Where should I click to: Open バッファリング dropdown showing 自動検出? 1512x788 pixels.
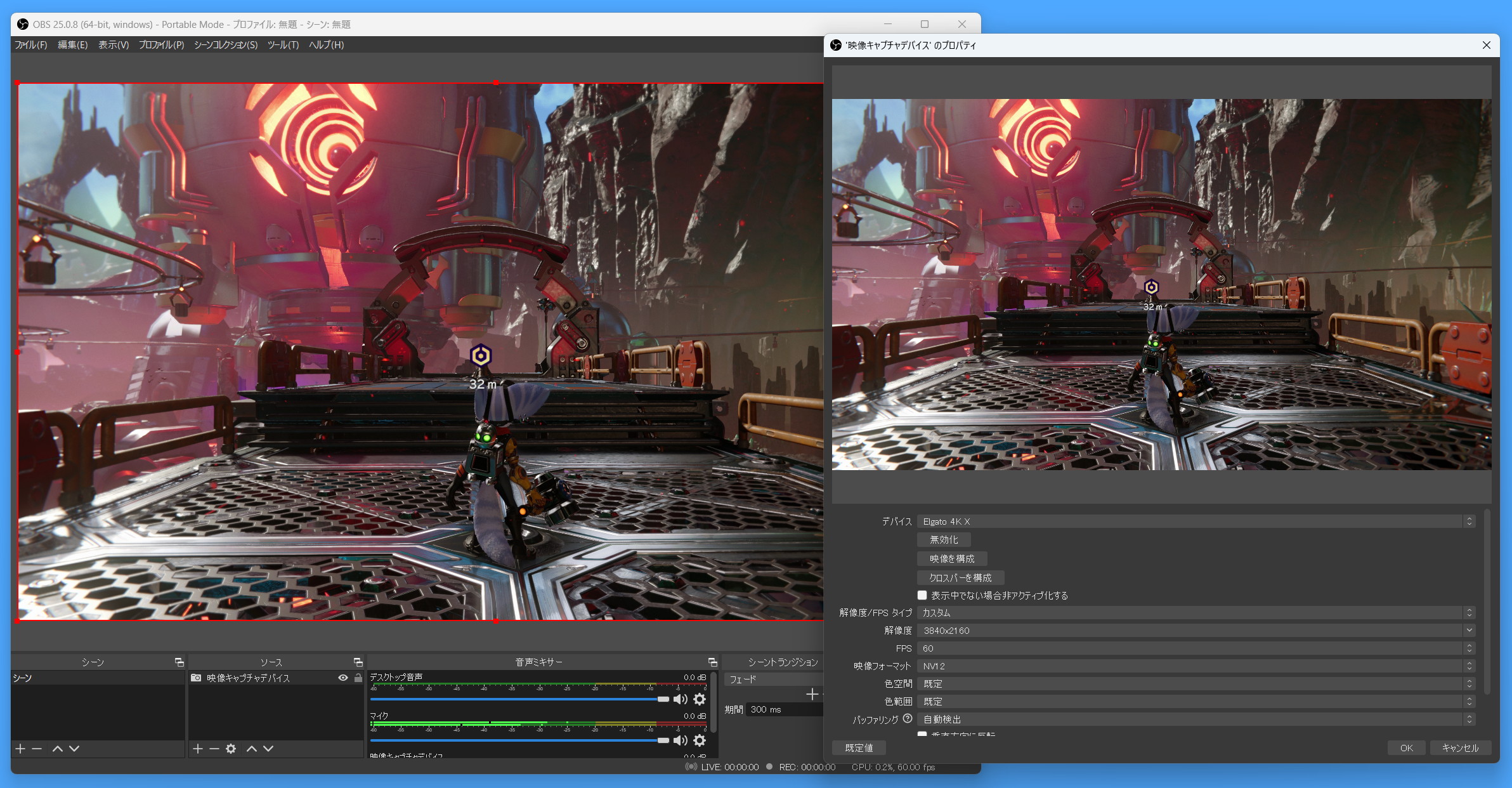pyautogui.click(x=1196, y=719)
